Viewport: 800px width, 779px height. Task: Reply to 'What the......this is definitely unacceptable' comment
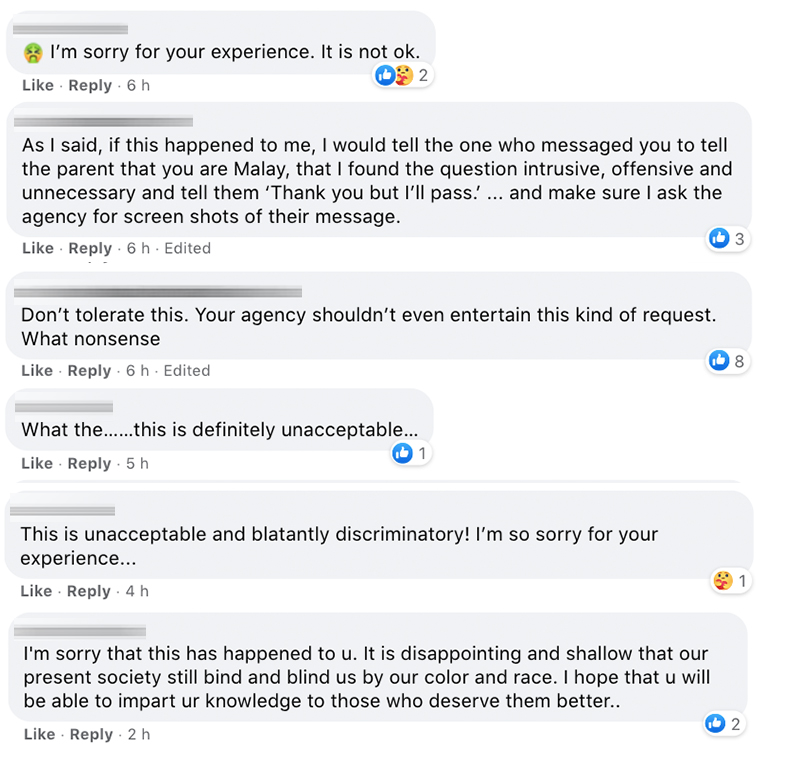(89, 464)
